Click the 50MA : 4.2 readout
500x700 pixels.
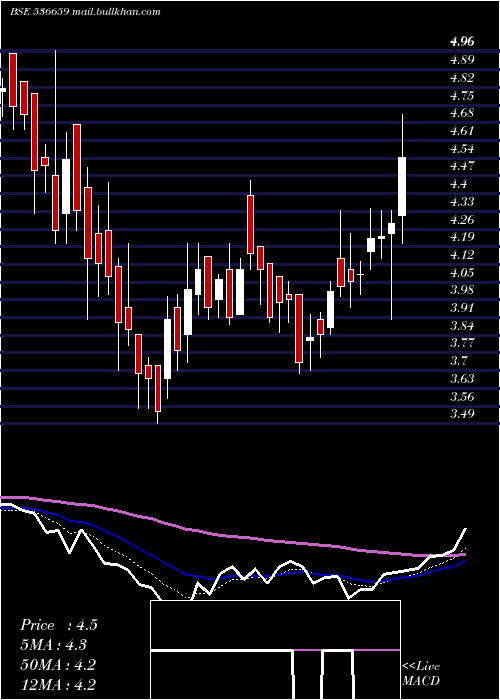(x=58, y=665)
